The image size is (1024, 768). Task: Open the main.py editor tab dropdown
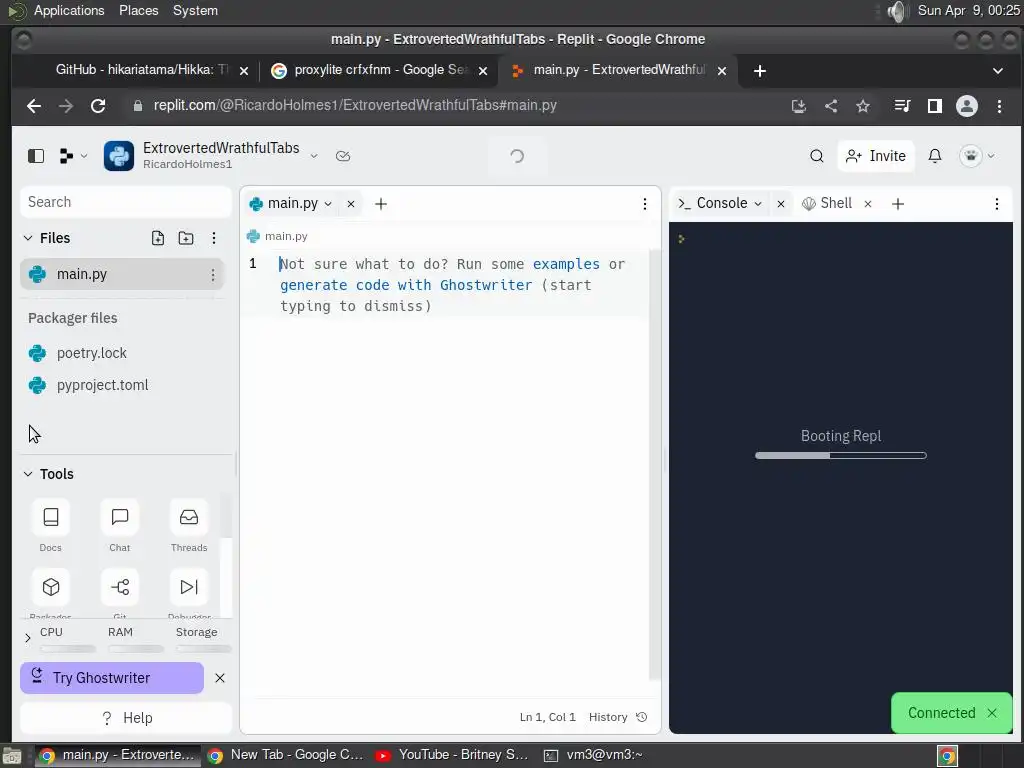pyautogui.click(x=328, y=204)
